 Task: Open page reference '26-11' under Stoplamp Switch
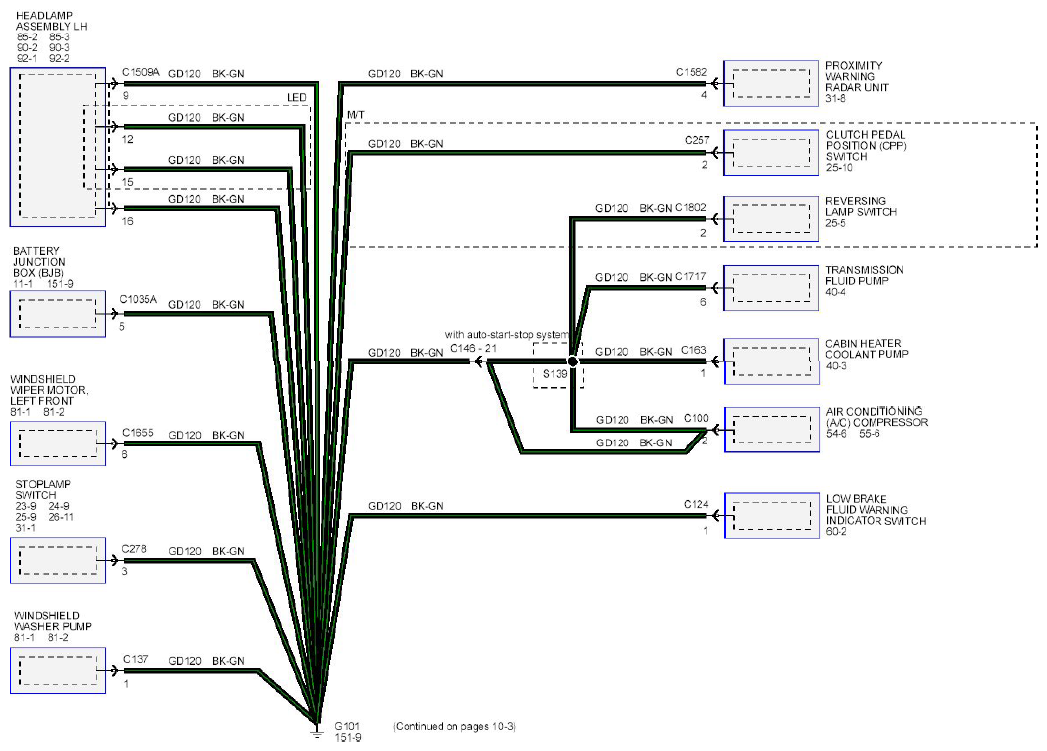click(x=61, y=517)
